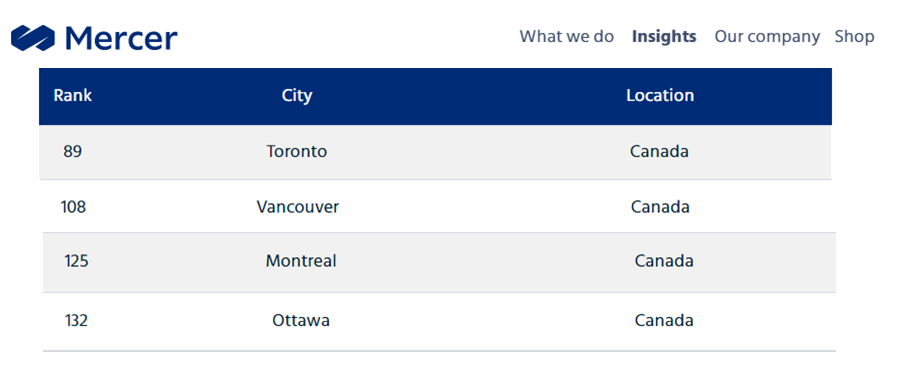Open the Our company menu

(767, 37)
